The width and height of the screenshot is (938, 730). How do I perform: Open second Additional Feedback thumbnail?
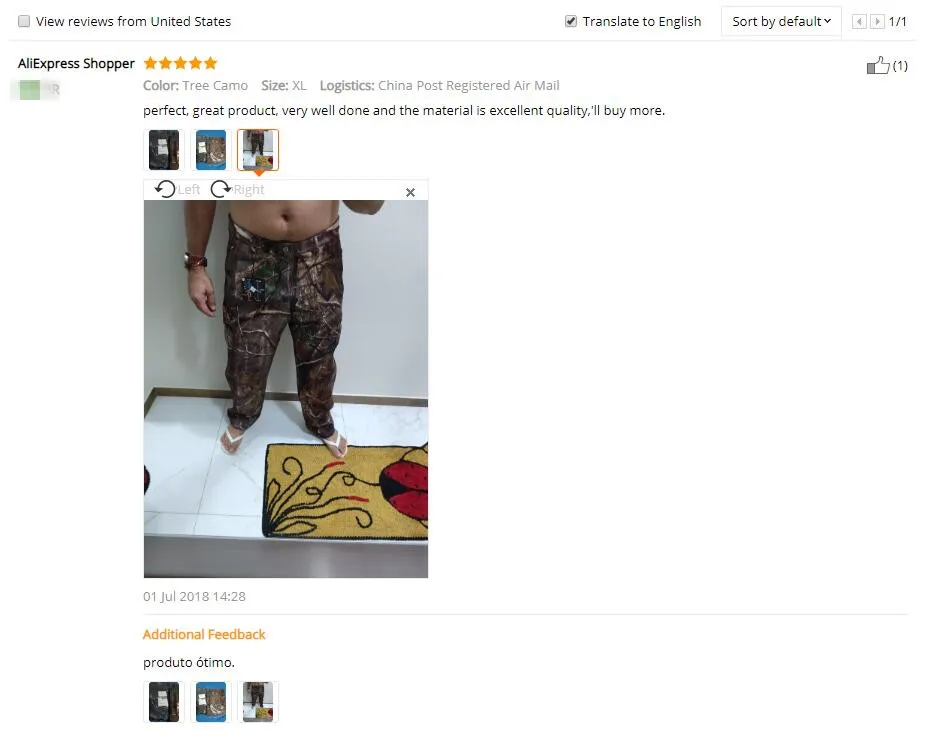point(211,701)
